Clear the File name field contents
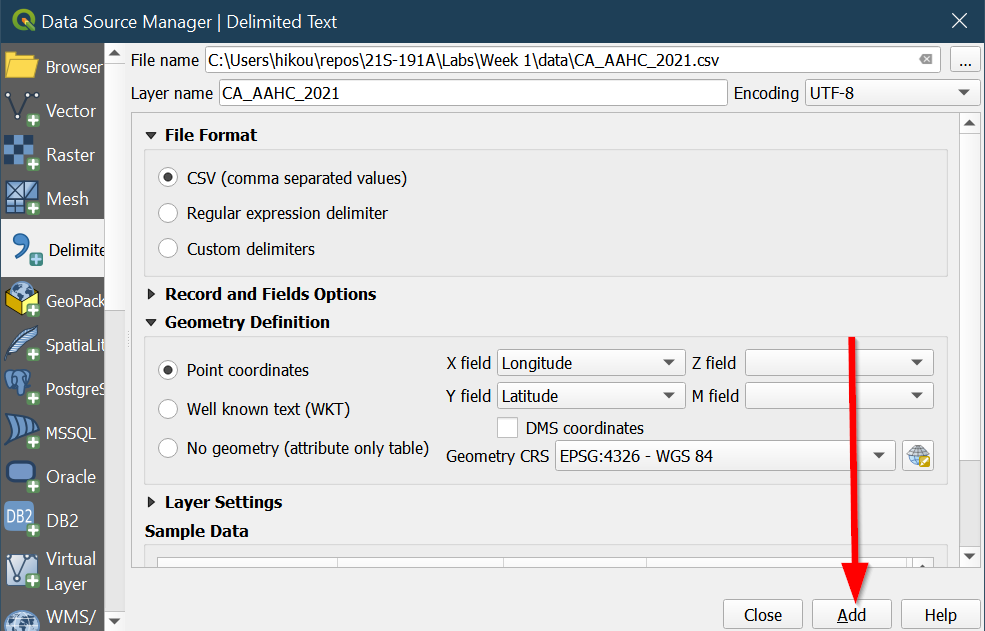This screenshot has height=631, width=985. click(927, 60)
